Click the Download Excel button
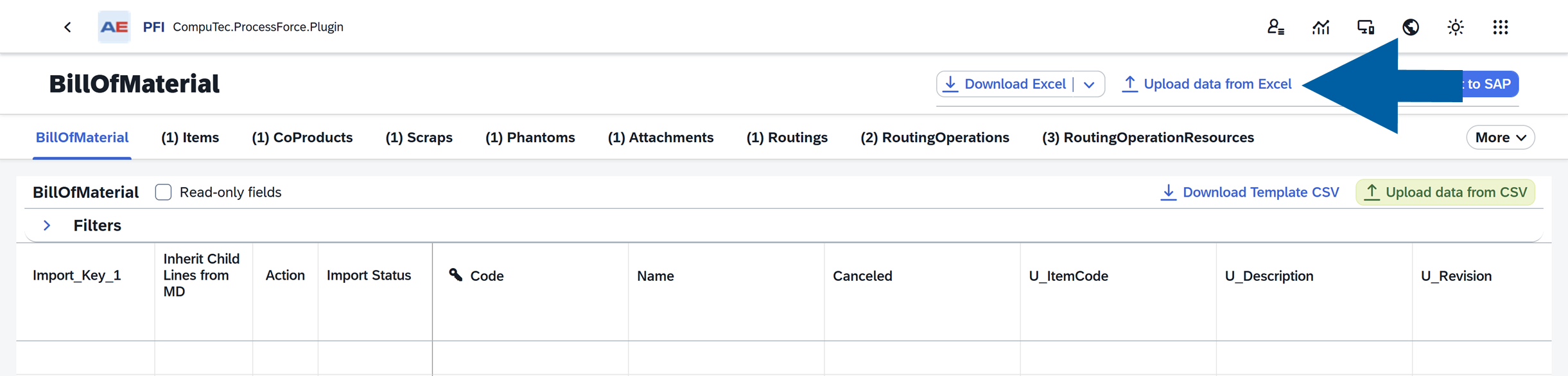Image resolution: width=1568 pixels, height=376 pixels. [x=1006, y=84]
